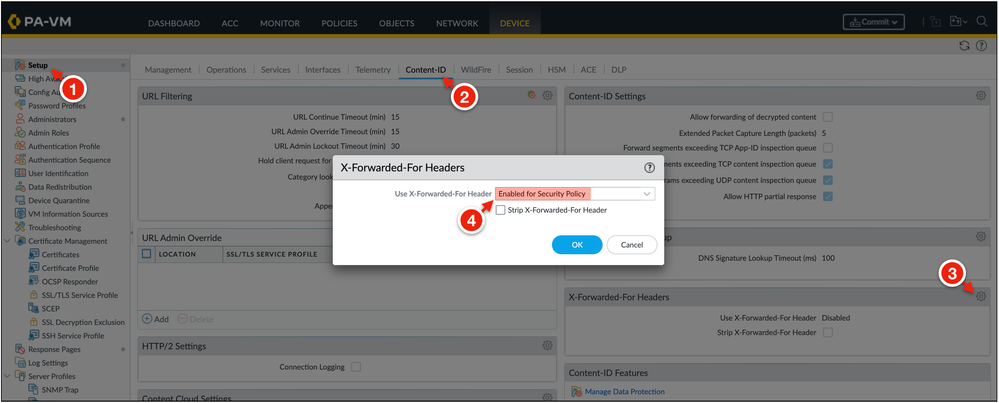Image resolution: width=999 pixels, height=403 pixels.
Task: Open URL Filtering settings gear
Action: 547,95
